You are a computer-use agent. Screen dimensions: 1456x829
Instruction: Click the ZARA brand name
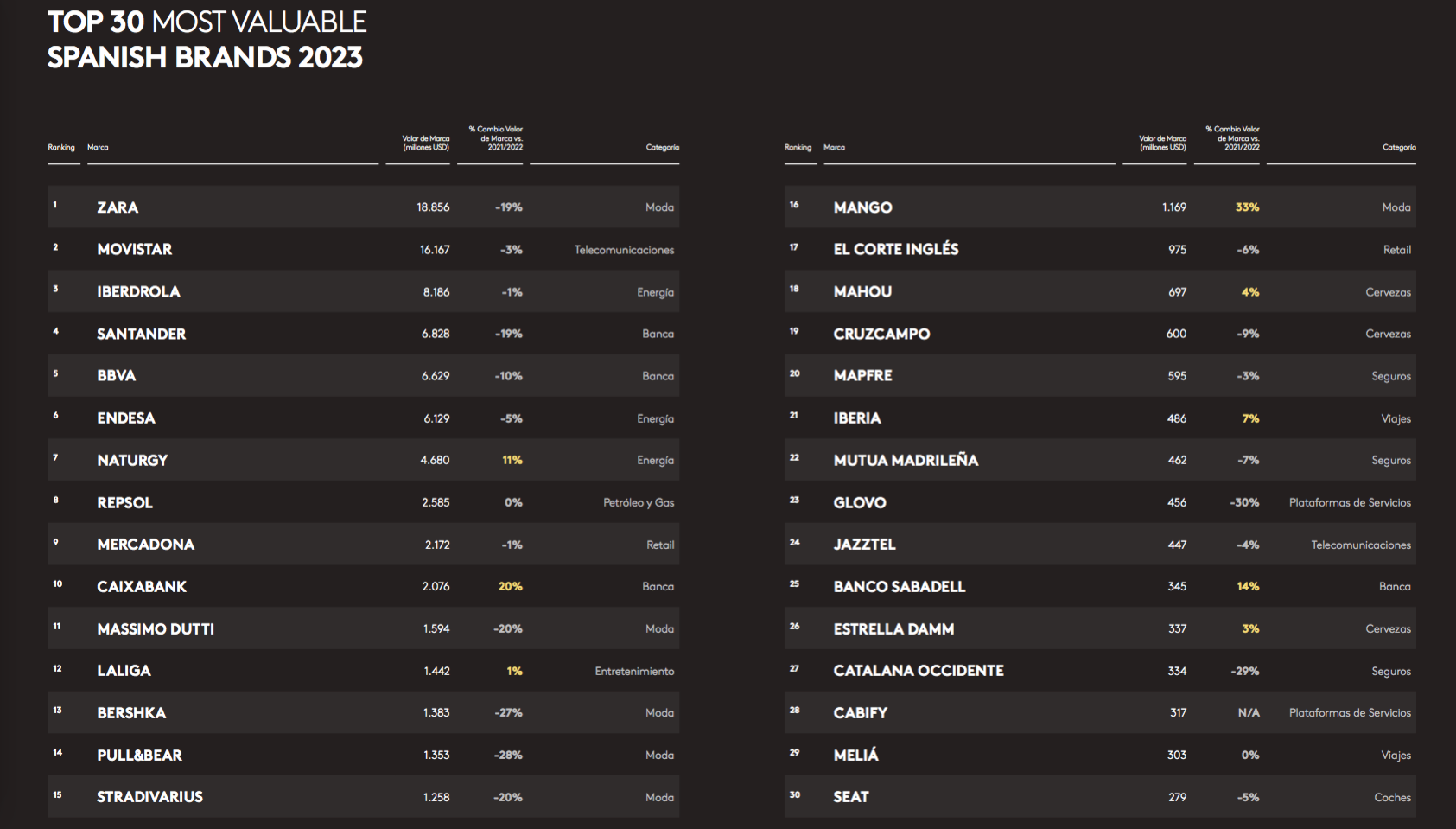point(118,207)
